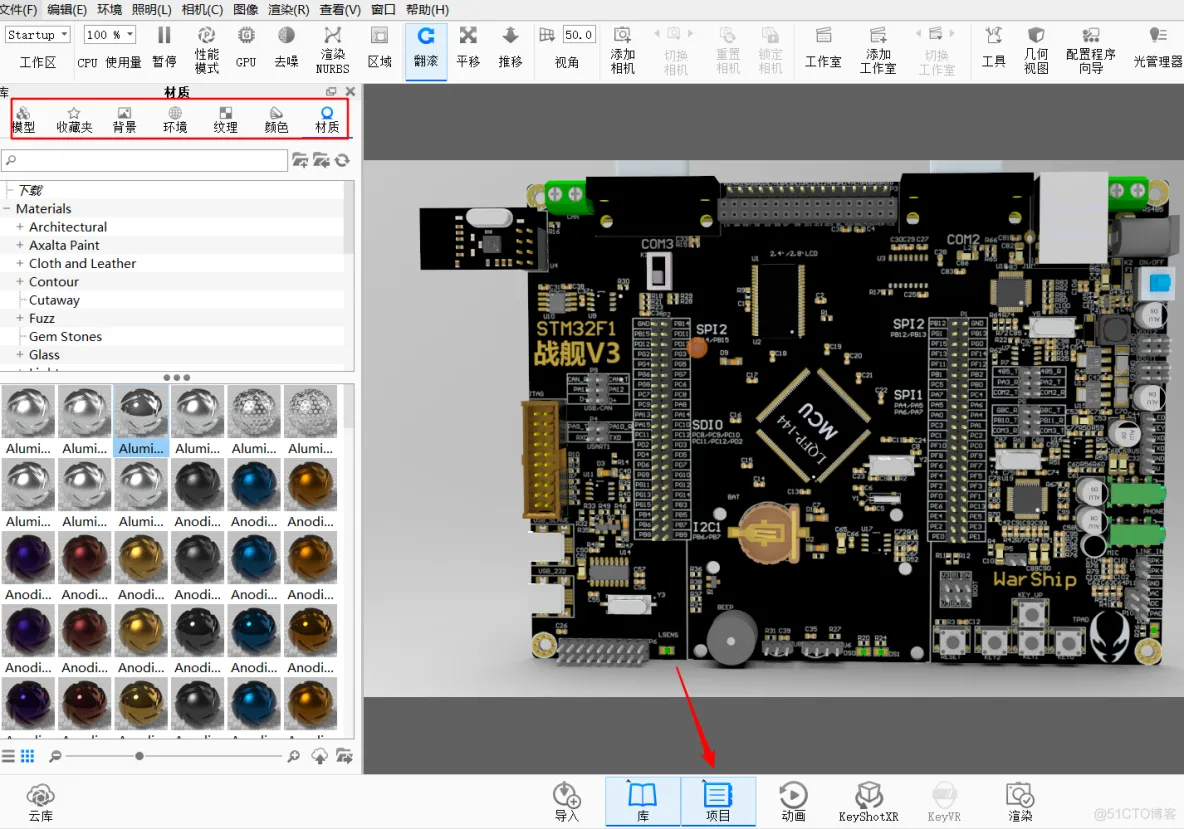The image size is (1184, 829).
Task: Toggle 区域 region render
Action: pos(380,47)
